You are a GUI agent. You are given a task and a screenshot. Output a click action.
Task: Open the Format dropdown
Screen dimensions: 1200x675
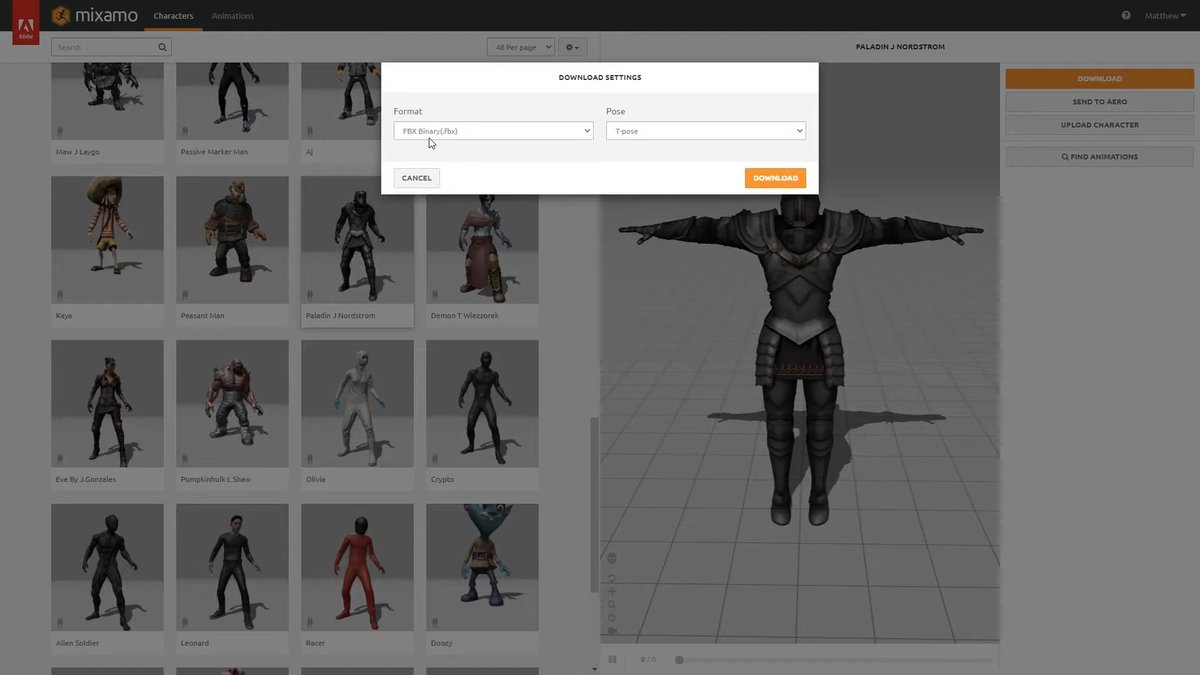coord(493,131)
